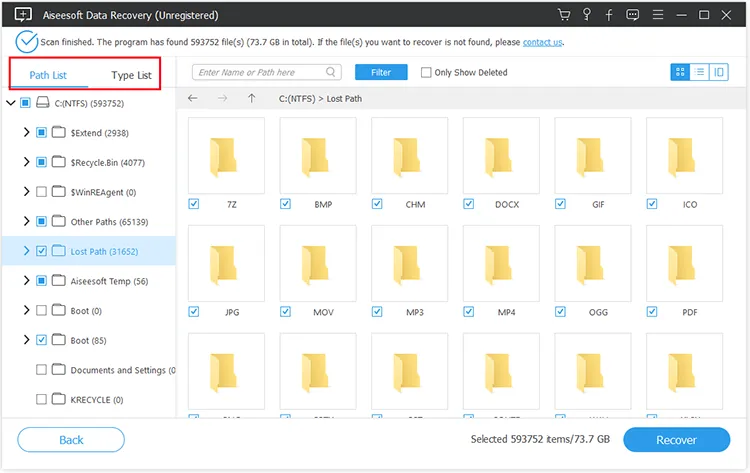Click the Back button
The height and width of the screenshot is (473, 750).
(x=71, y=440)
